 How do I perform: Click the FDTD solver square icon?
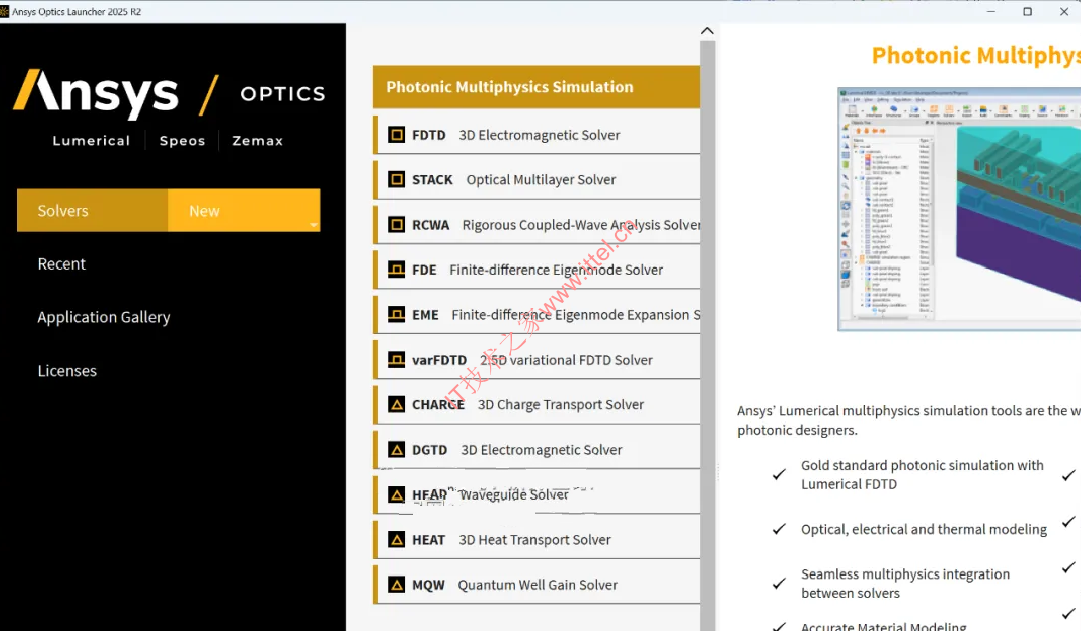[396, 135]
